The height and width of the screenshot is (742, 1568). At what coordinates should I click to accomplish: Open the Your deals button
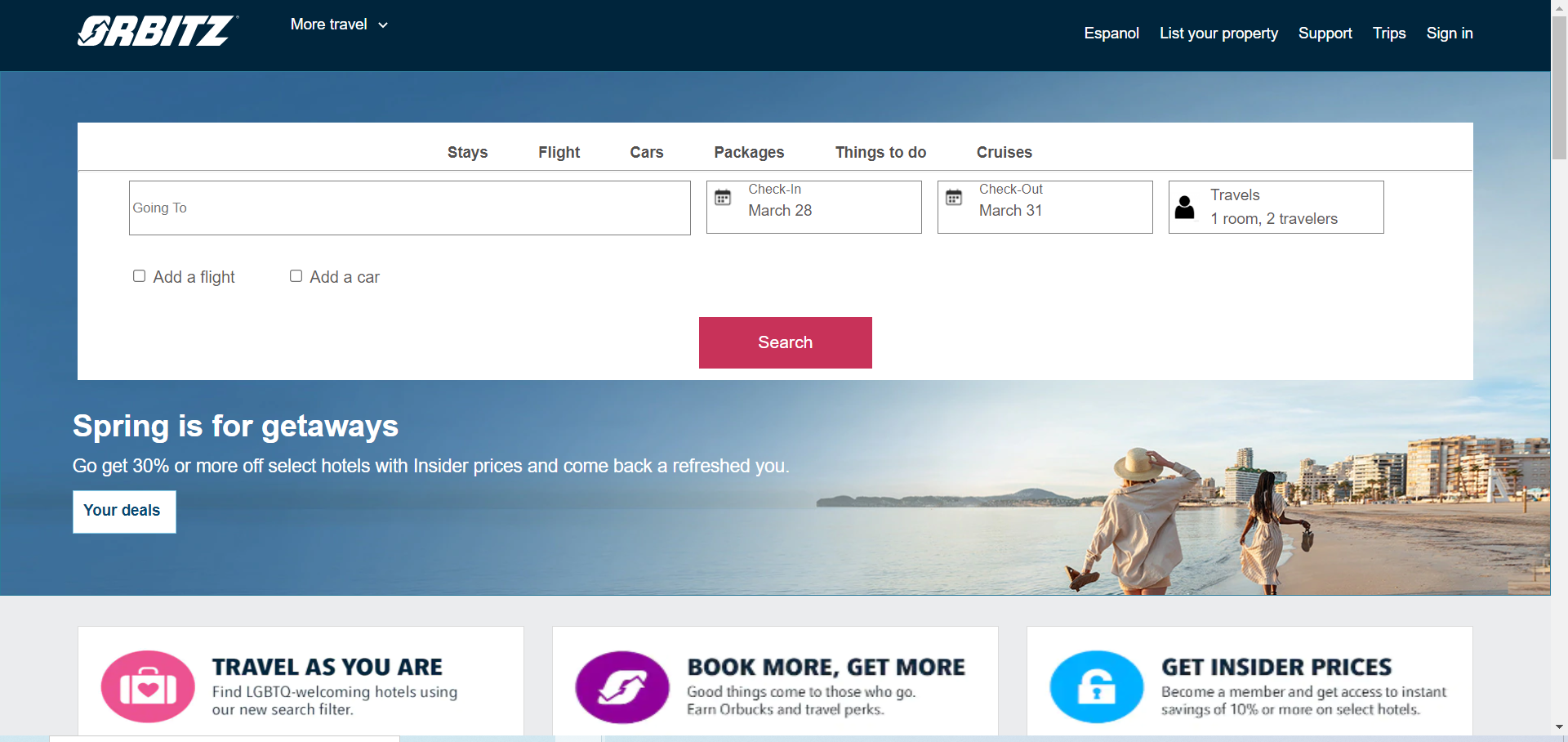[x=124, y=512]
